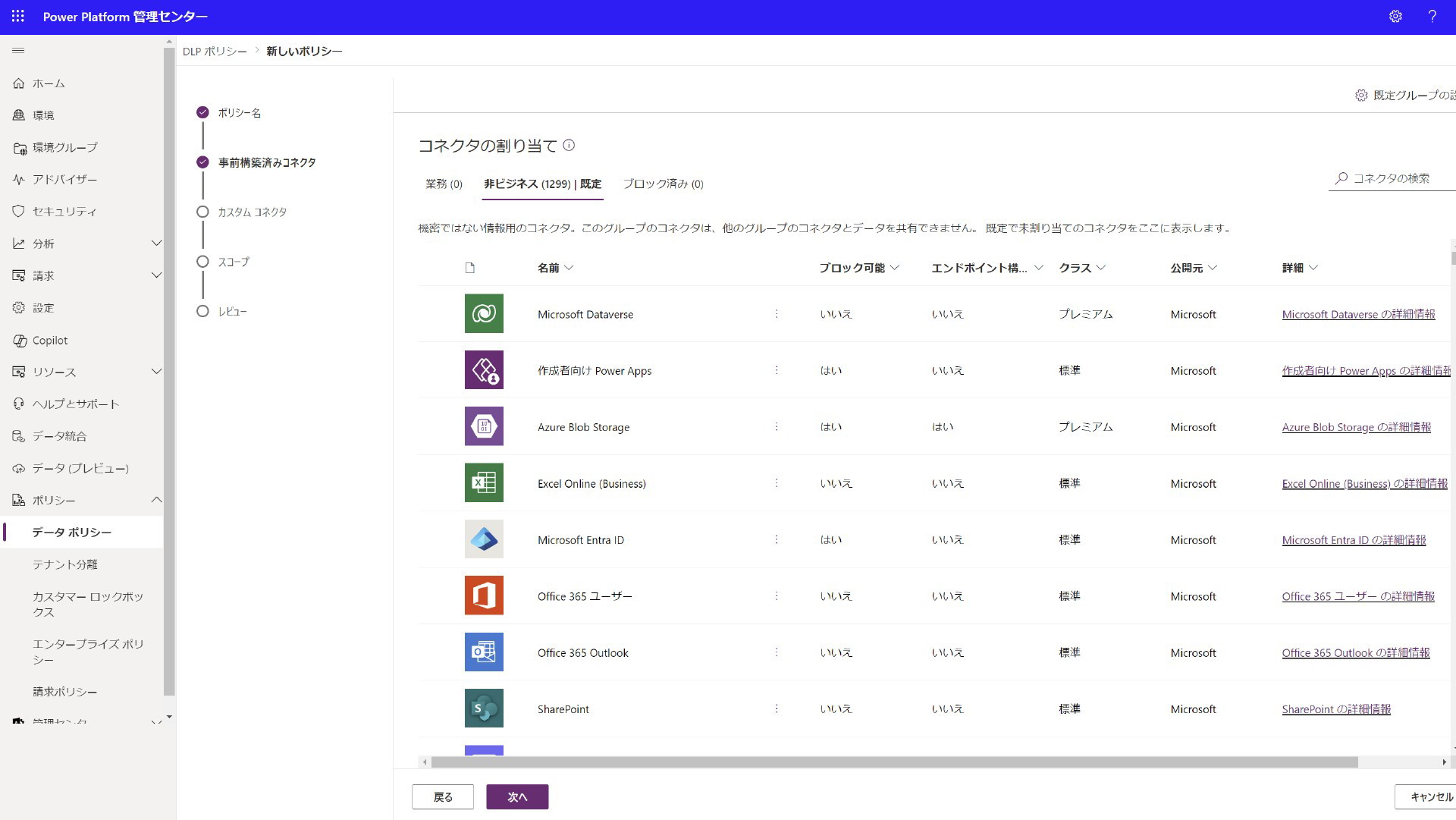Collapse the navigation hamburger menu
Screen dimensions: 1456x820
[18, 51]
